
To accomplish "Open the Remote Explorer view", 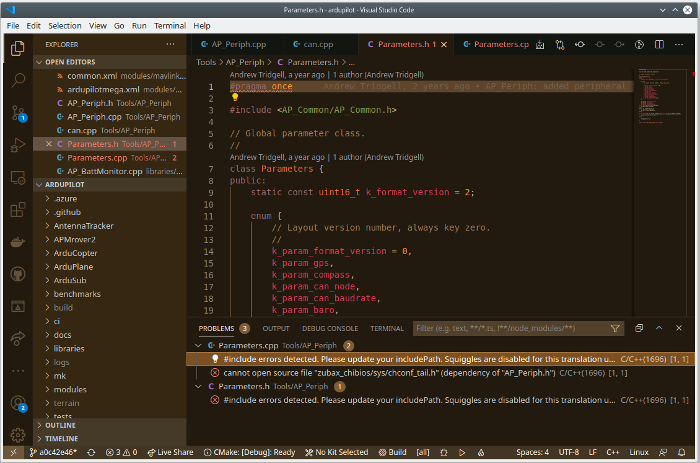I will (17, 178).
